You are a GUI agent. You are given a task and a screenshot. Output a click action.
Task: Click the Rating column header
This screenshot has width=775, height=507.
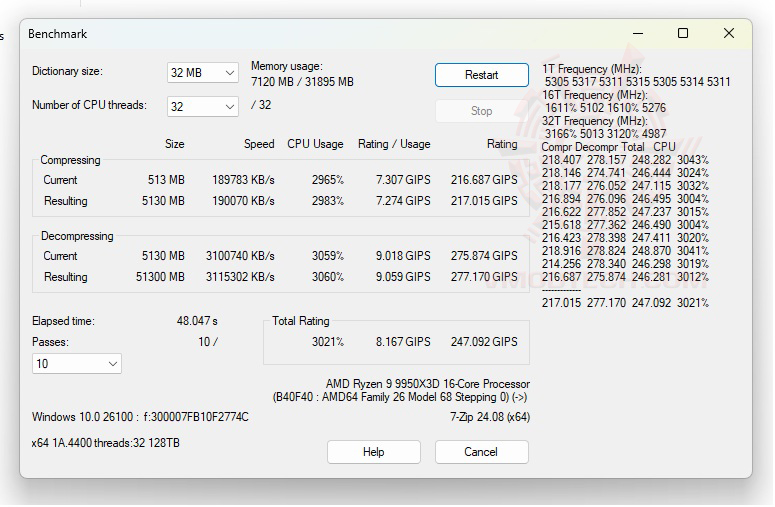[502, 144]
